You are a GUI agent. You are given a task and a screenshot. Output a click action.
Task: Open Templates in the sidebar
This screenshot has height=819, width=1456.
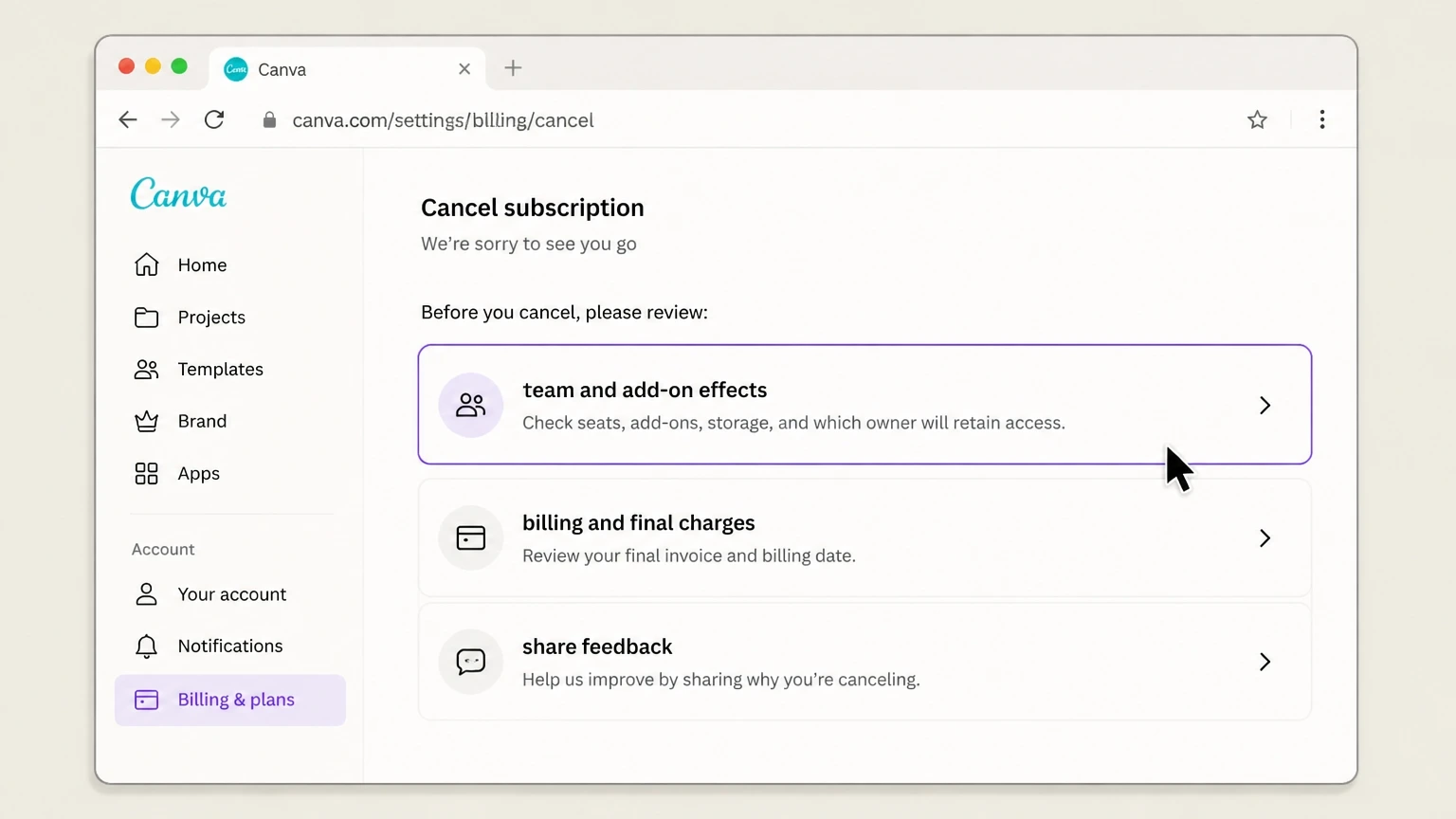[229, 370]
